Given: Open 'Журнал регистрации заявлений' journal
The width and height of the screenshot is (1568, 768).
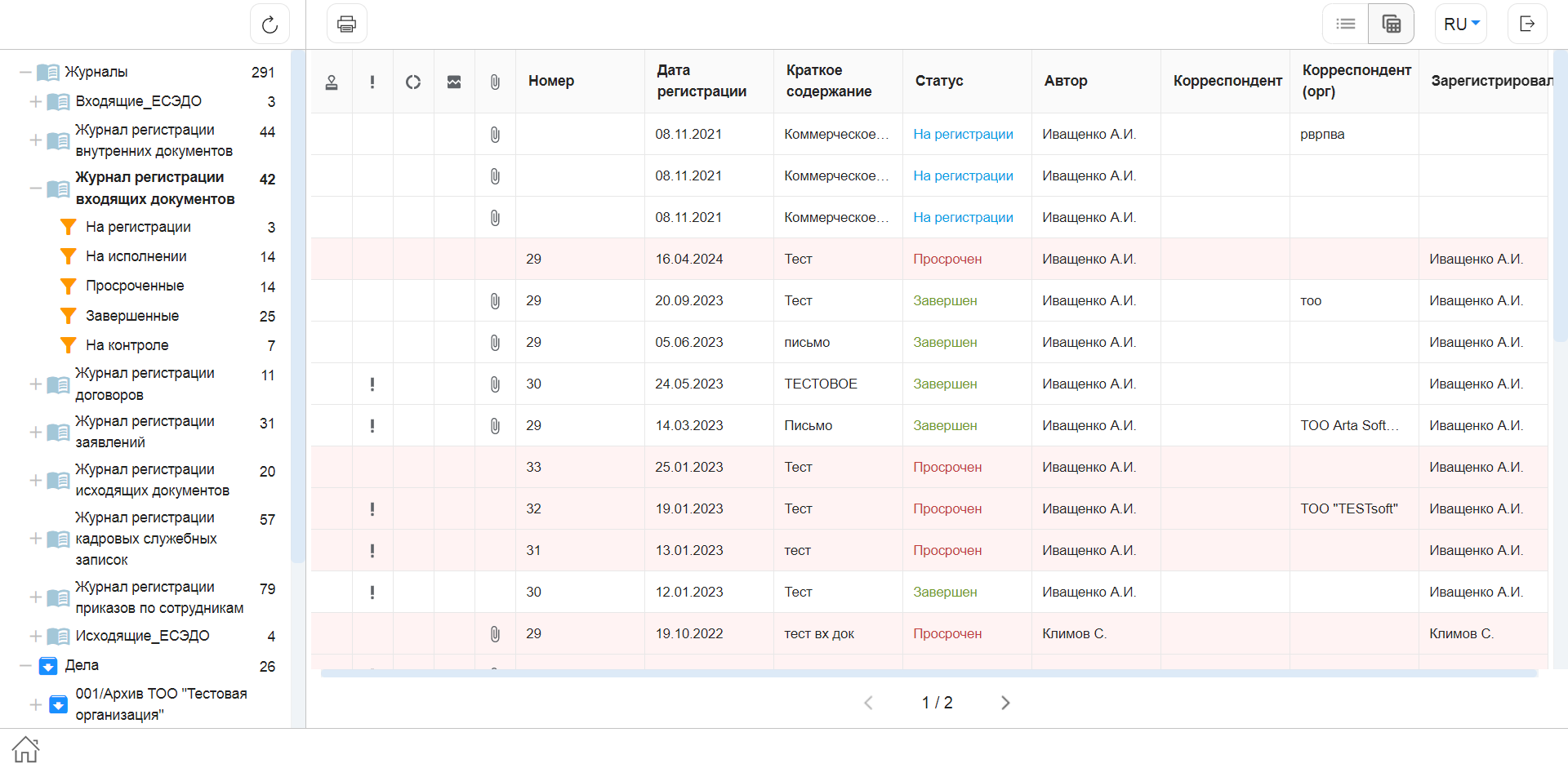Looking at the screenshot, I should coord(145,432).
